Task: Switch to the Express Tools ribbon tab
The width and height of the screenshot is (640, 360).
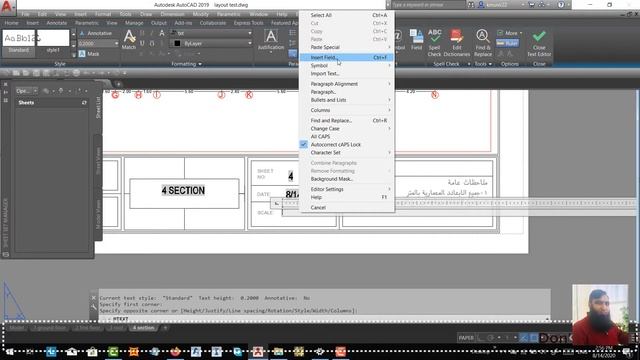Action: pos(249,23)
